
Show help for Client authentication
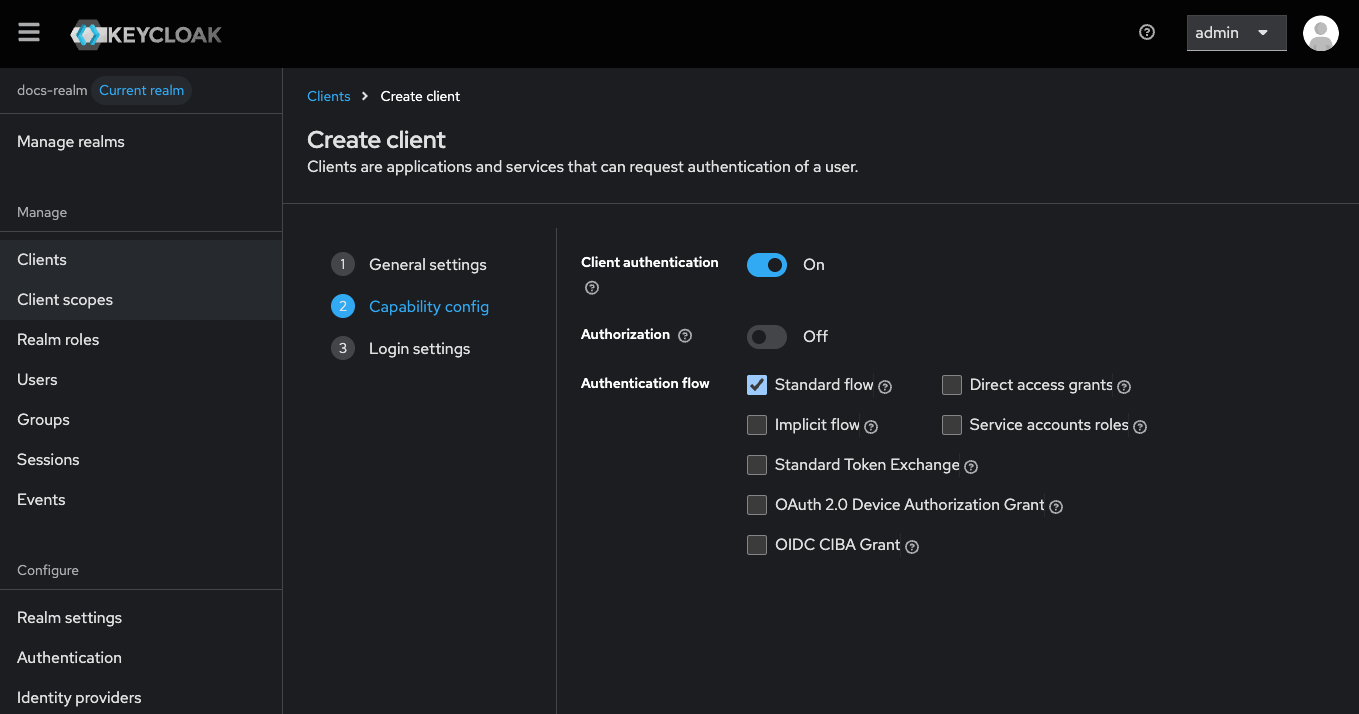592,288
